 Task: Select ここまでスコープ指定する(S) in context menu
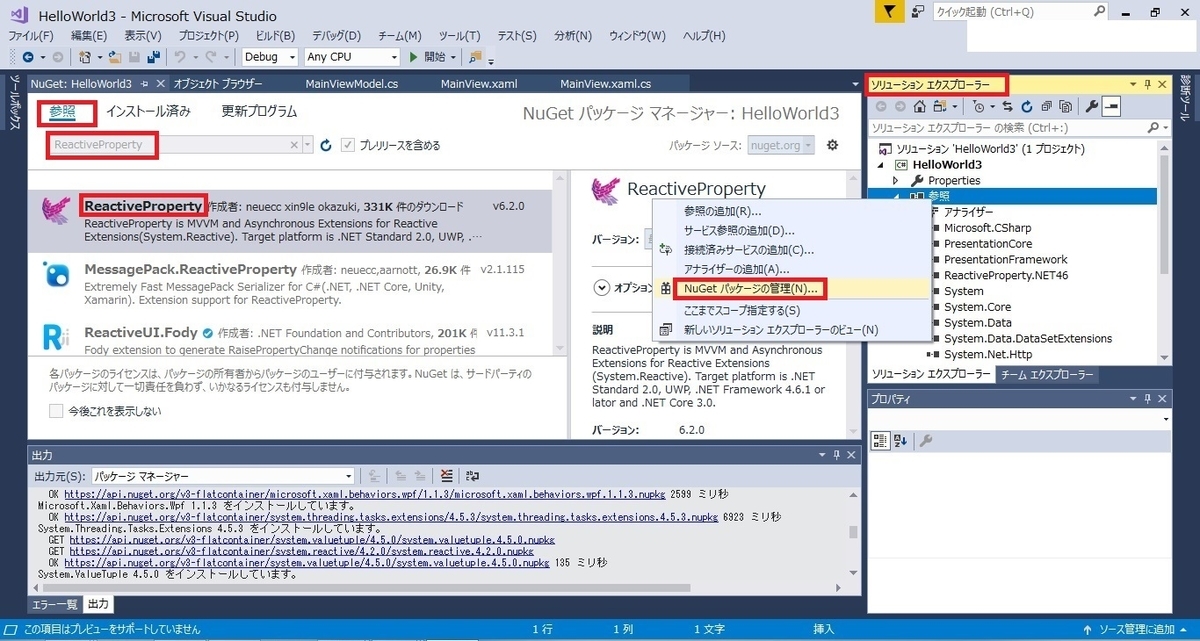point(742,310)
